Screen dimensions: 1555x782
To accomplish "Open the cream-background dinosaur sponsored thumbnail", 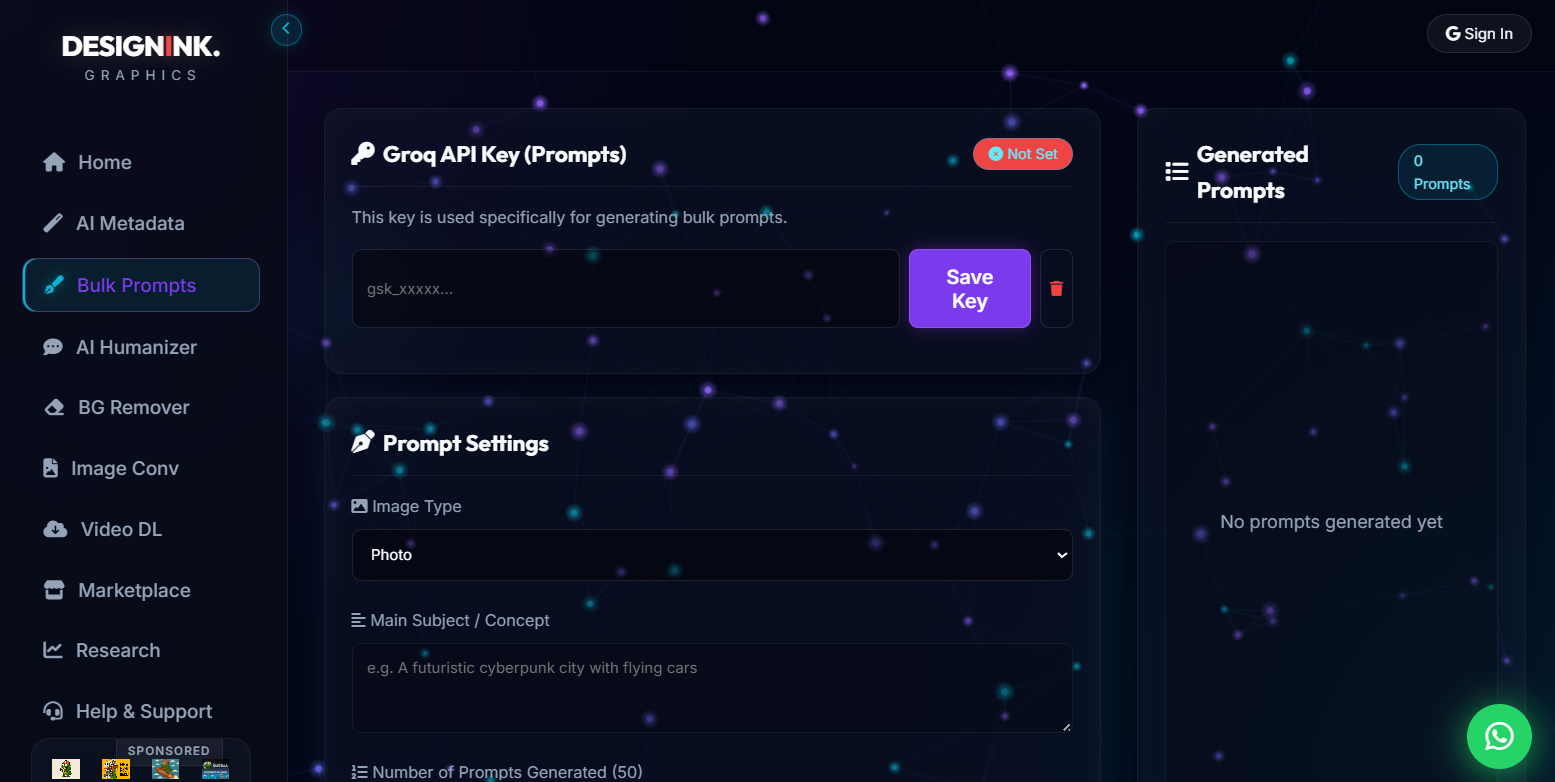I will (x=66, y=769).
